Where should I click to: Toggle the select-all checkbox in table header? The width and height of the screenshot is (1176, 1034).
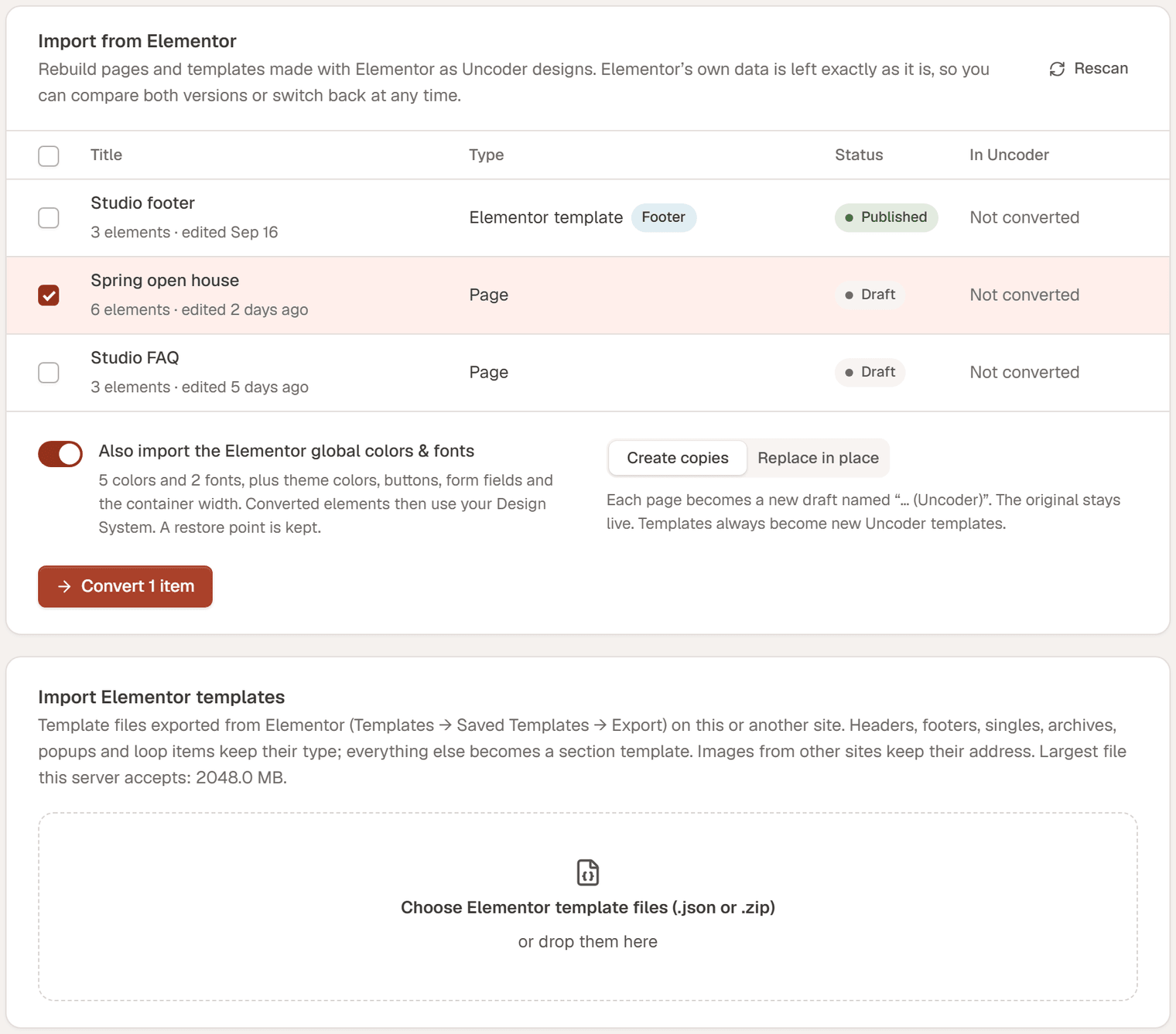(x=49, y=155)
